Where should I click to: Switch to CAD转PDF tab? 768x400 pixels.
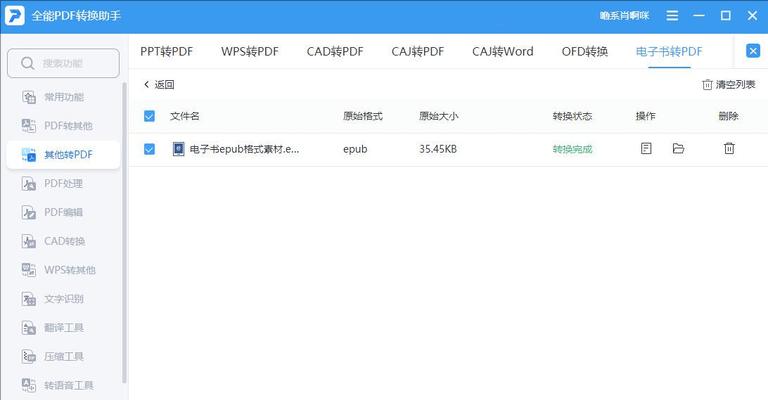pos(335,51)
